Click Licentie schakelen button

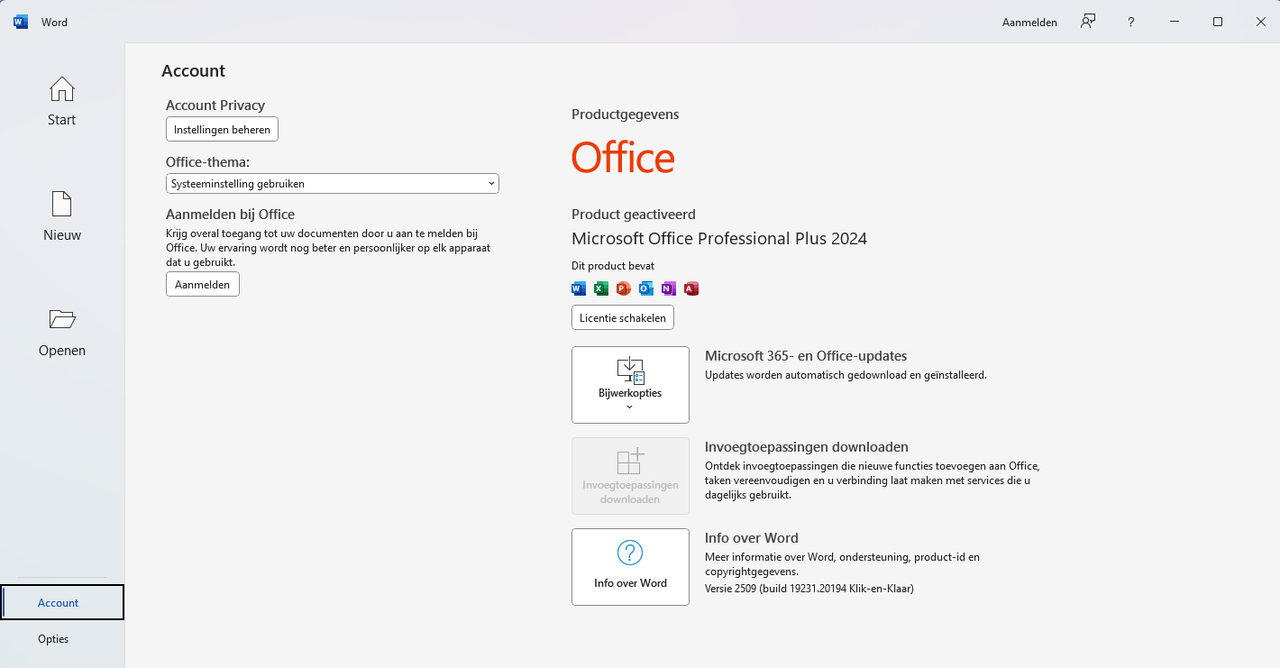[x=623, y=318]
